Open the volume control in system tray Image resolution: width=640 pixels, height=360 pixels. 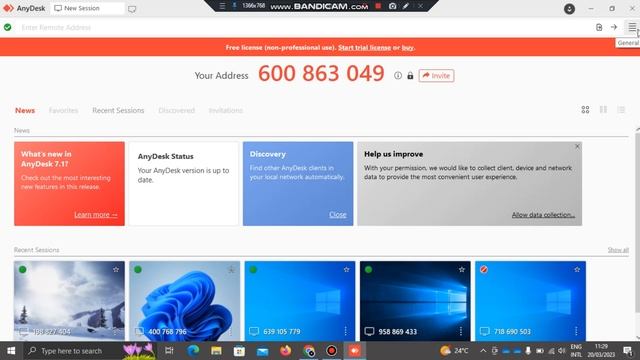[562, 351]
